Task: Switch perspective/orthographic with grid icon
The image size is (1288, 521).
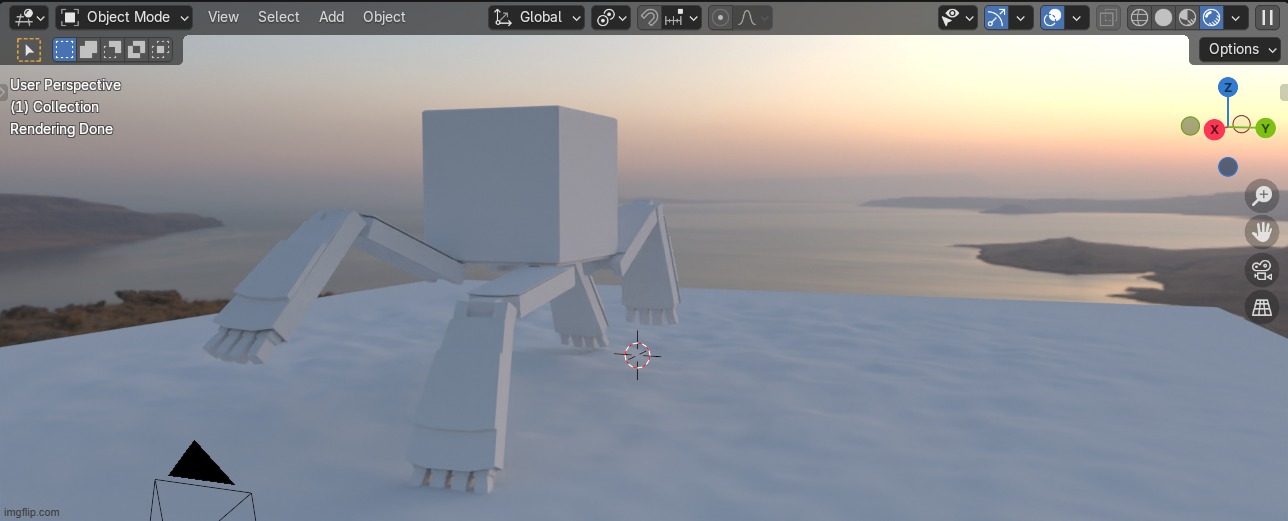Action: point(1262,307)
